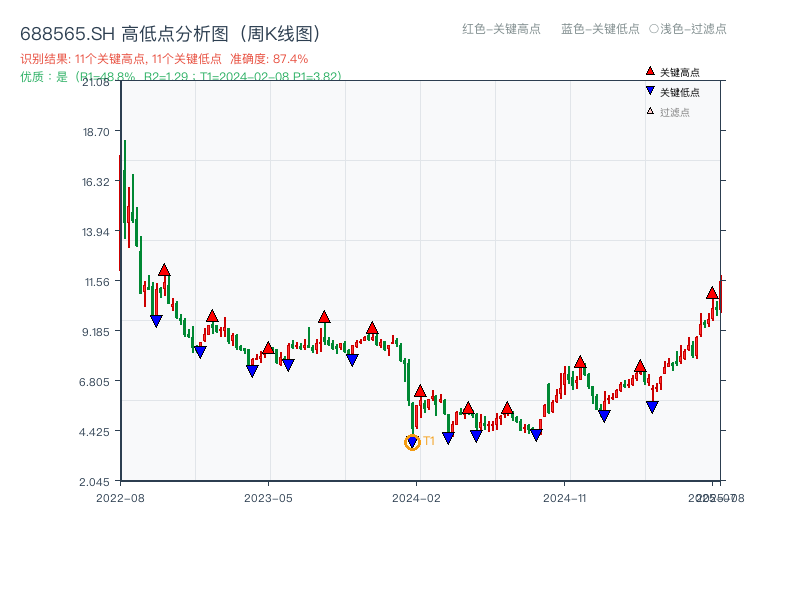Select the 红色-关键高点 header text
The height and width of the screenshot is (600, 800).
click(x=501, y=29)
